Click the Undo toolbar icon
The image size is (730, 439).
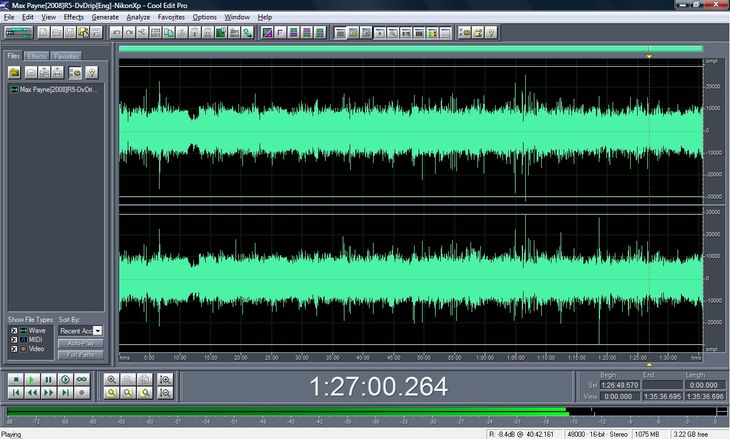pos(116,33)
